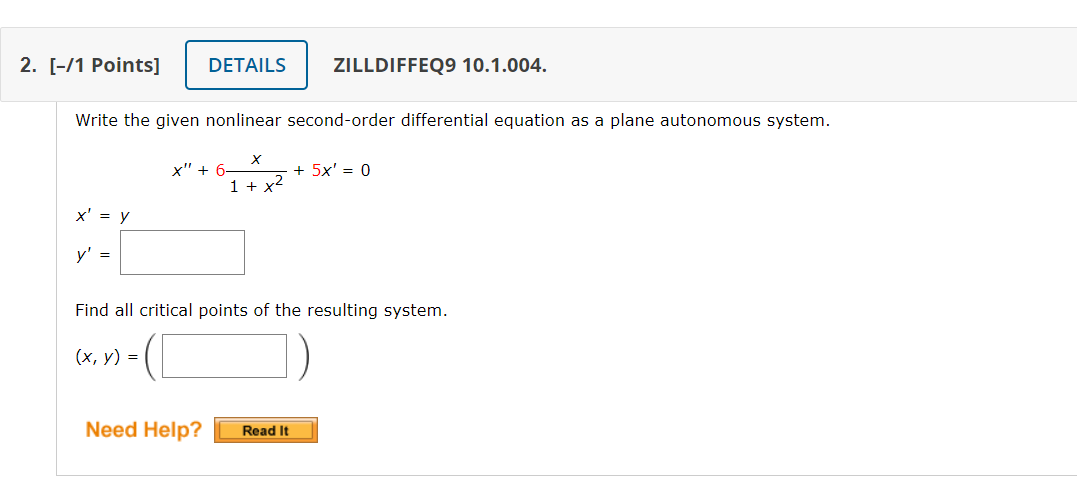Click the red coefficient 5 in the equation
The width and height of the screenshot is (1077, 493).
(x=317, y=170)
